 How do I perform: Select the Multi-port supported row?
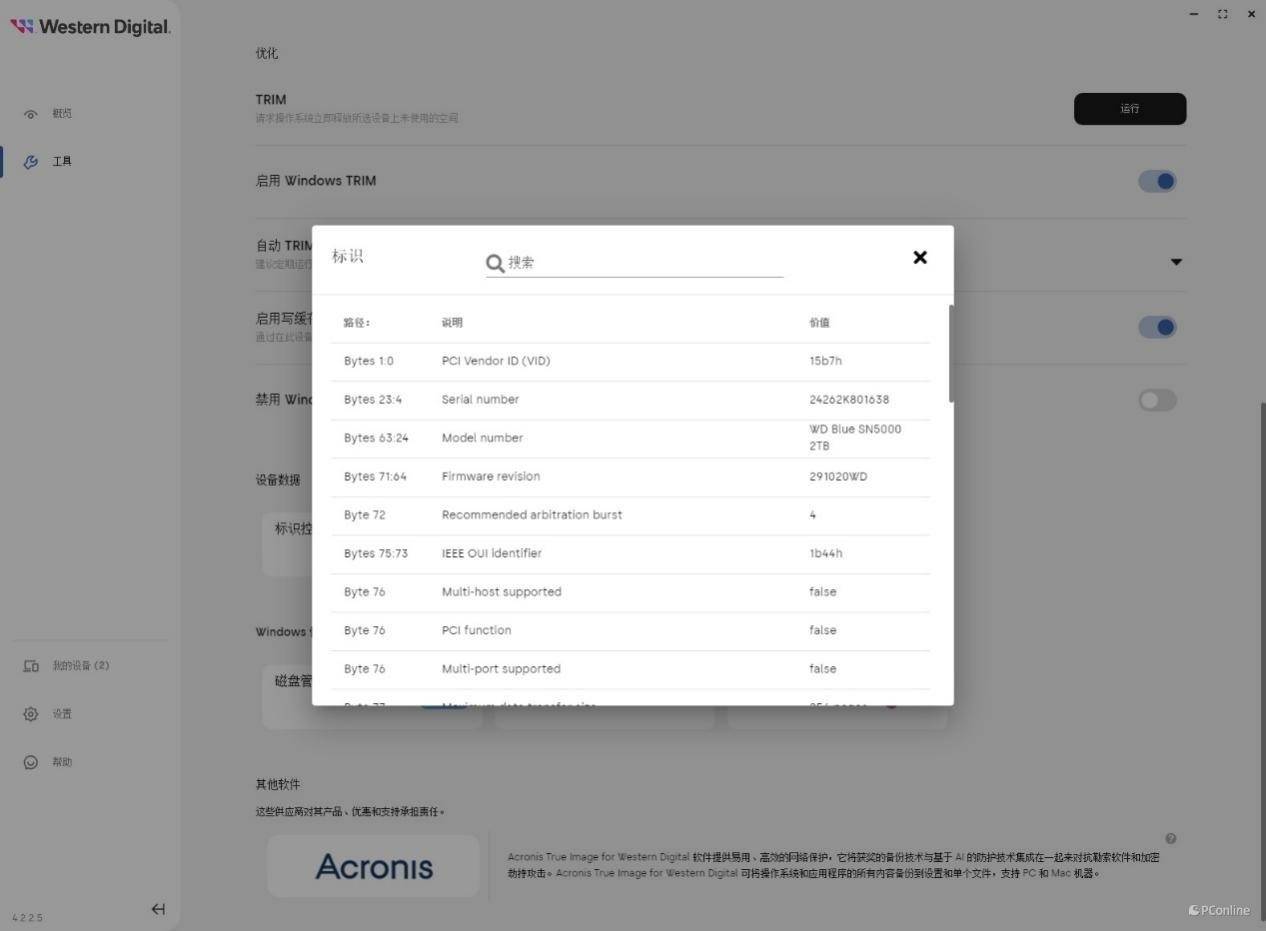coord(630,670)
